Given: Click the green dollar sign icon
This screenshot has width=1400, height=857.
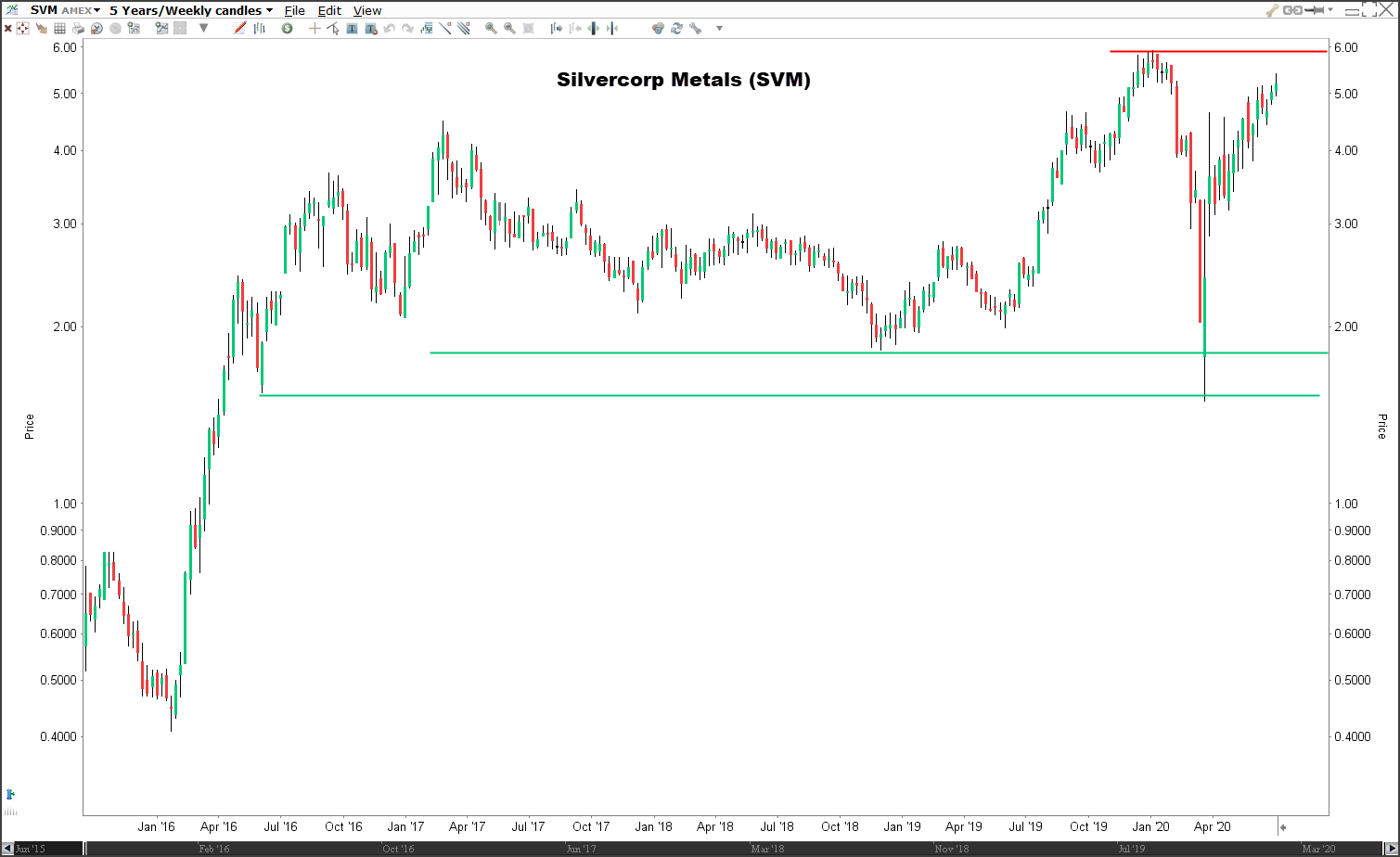Looking at the screenshot, I should [x=287, y=29].
